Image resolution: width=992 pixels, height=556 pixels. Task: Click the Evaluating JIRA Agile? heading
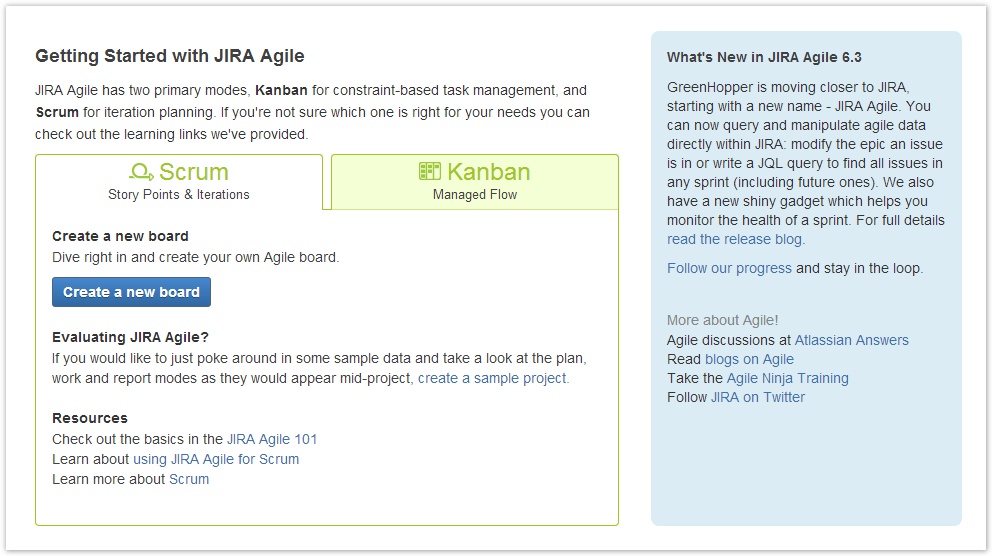[x=130, y=337]
